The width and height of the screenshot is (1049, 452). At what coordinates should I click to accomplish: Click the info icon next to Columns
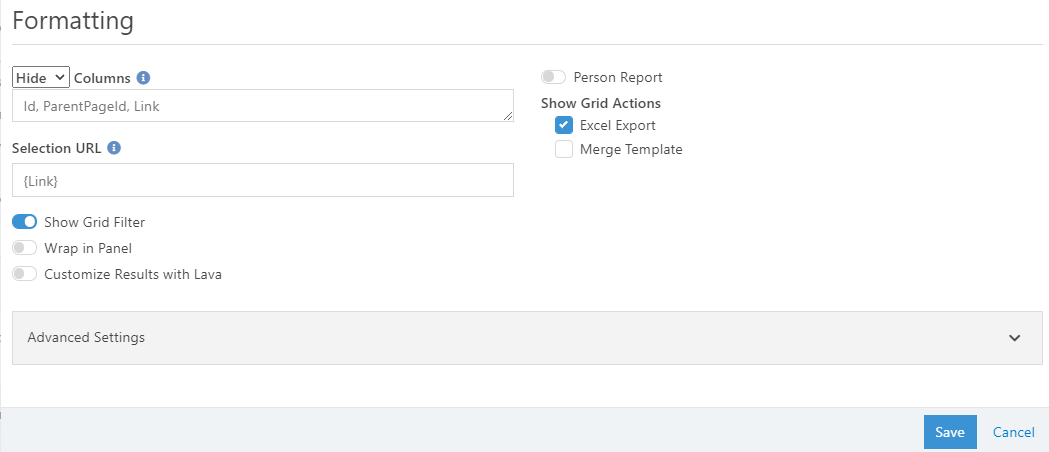click(x=143, y=78)
